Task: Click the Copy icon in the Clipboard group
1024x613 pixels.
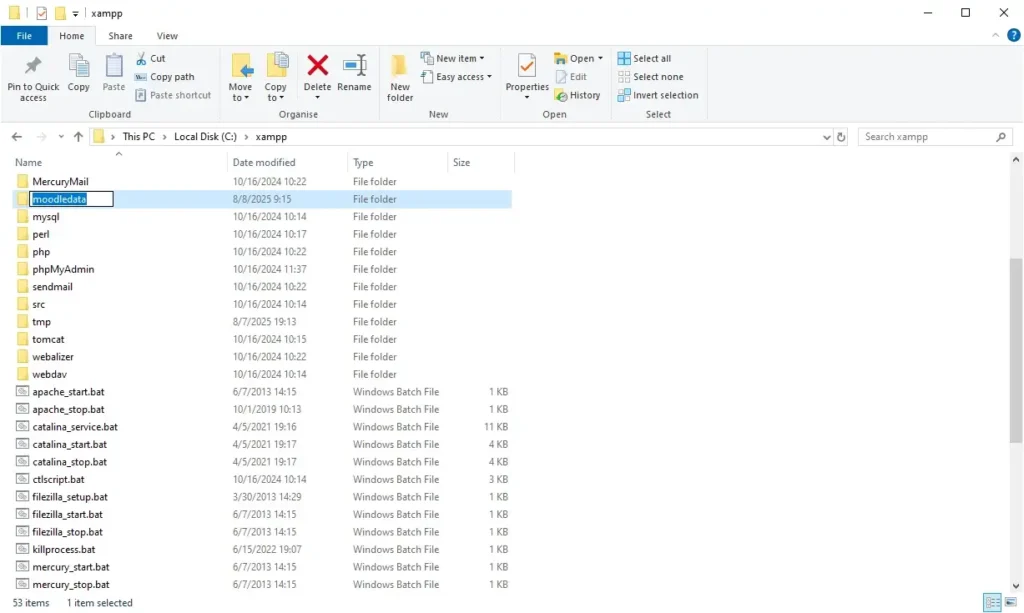Action: [x=78, y=75]
